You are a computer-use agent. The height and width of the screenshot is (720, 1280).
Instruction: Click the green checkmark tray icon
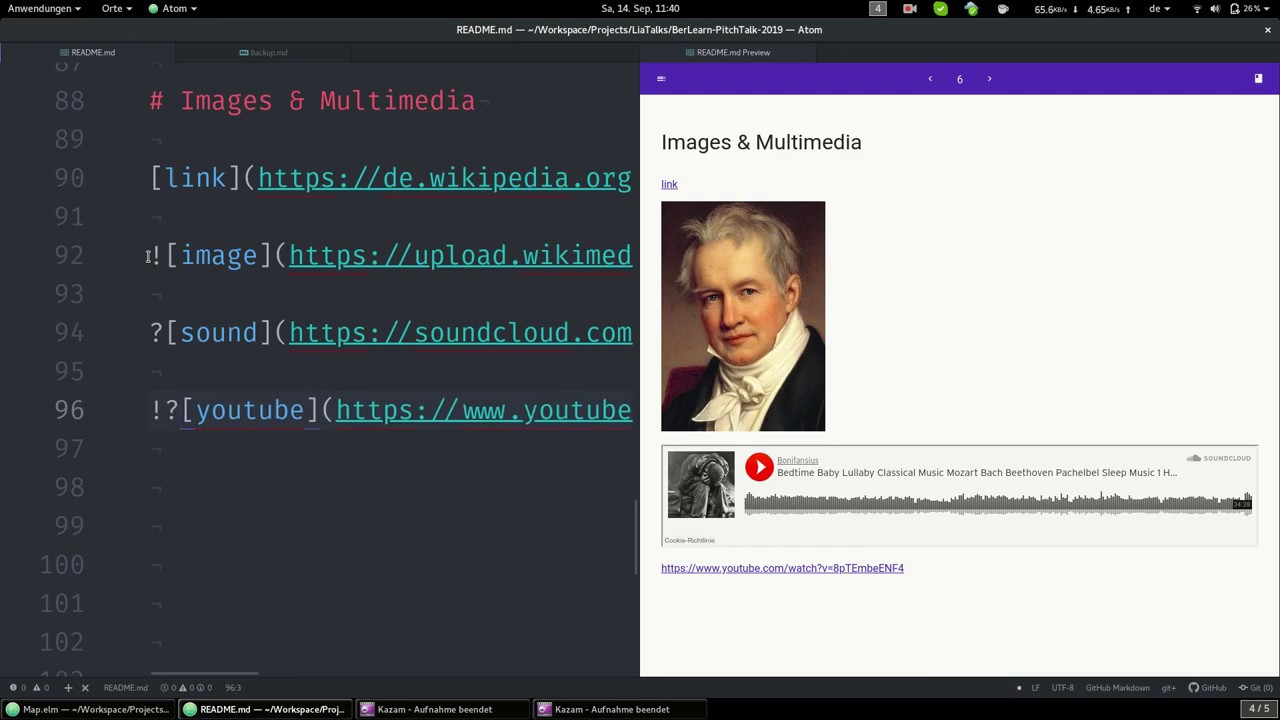941,9
